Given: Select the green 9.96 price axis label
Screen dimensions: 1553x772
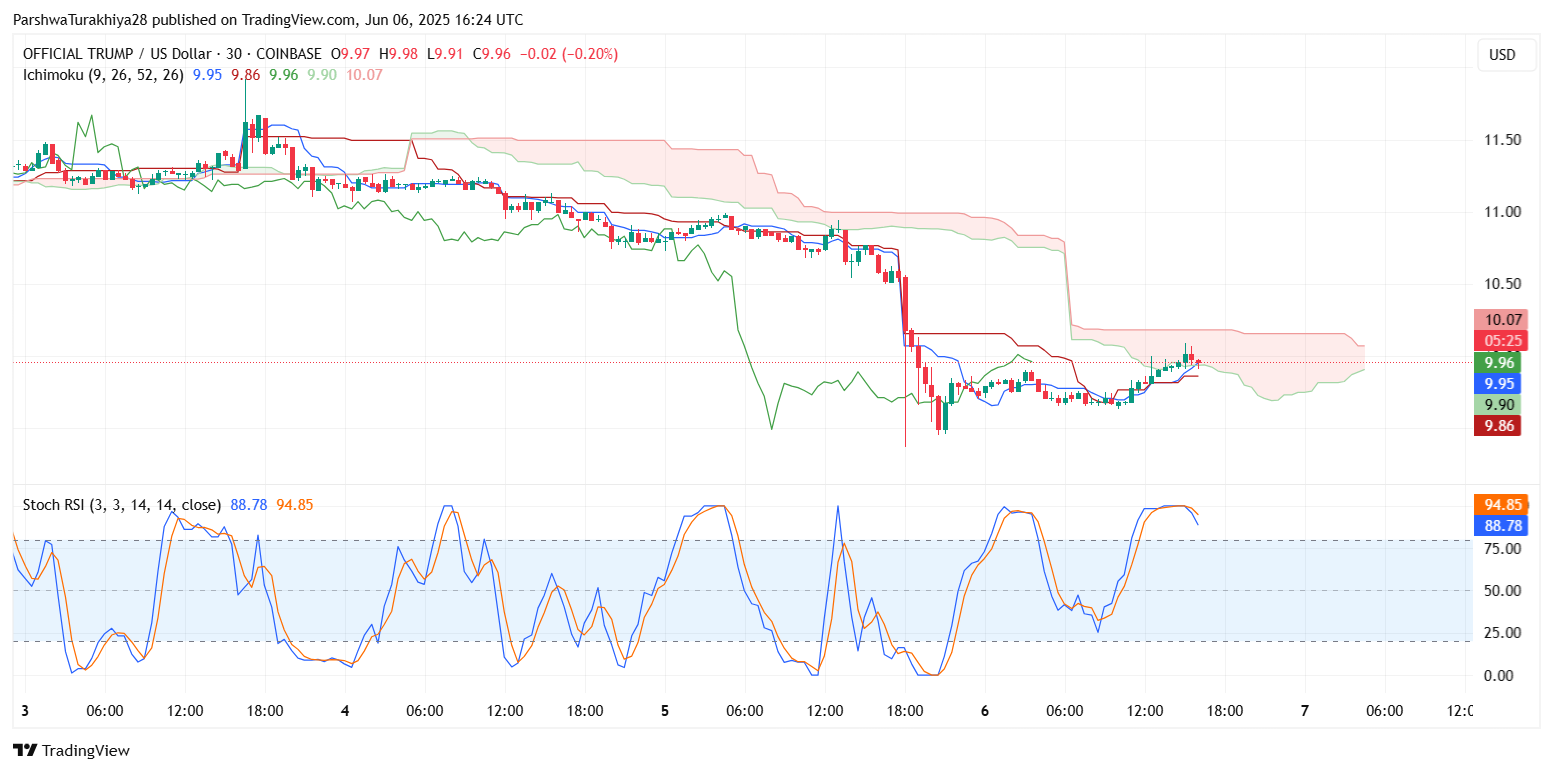Looking at the screenshot, I should tap(1501, 362).
